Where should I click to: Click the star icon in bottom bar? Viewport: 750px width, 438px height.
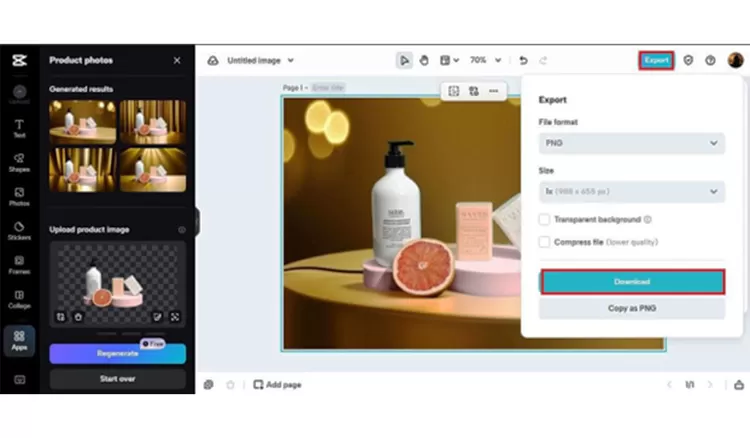click(x=230, y=384)
